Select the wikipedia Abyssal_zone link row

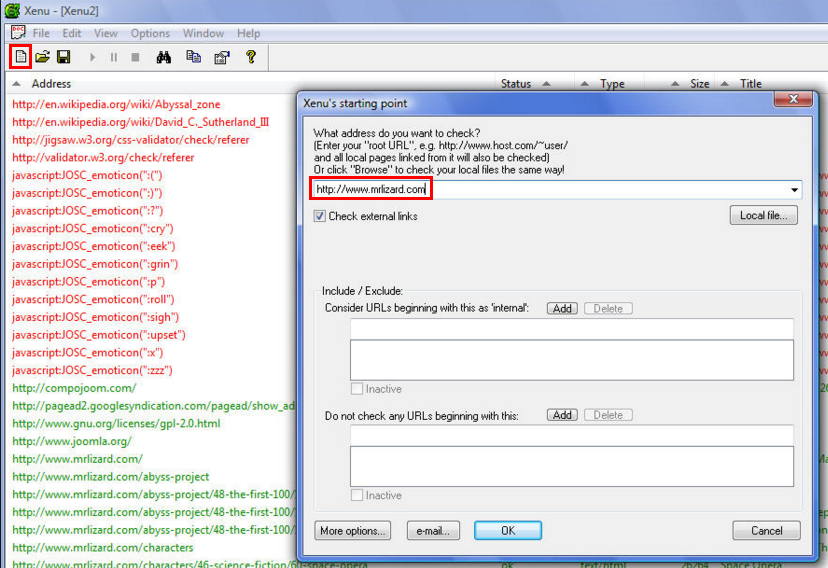[116, 104]
